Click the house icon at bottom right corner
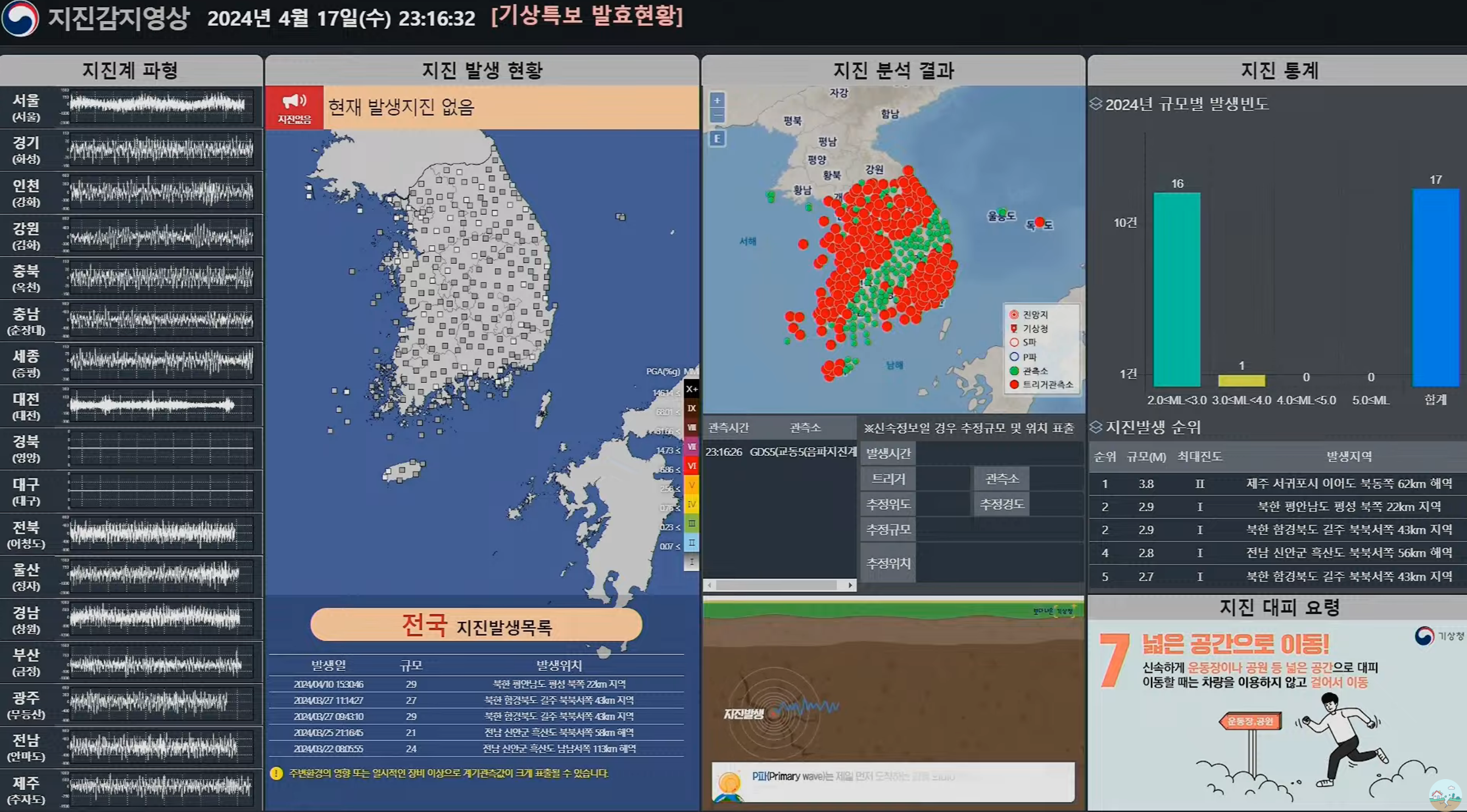The image size is (1467, 812). 1446,796
